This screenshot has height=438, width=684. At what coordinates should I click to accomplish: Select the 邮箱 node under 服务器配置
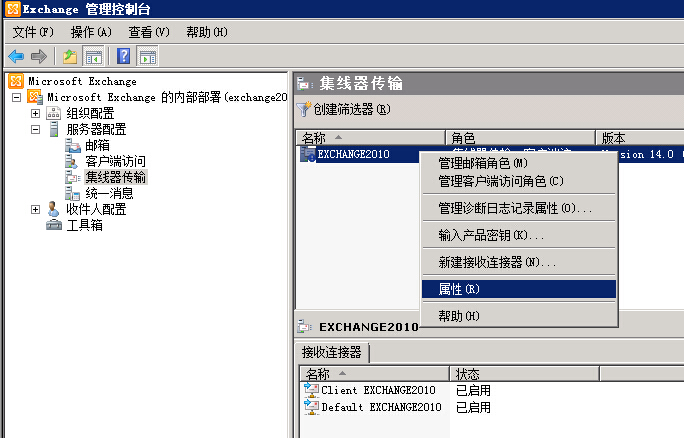point(97,145)
